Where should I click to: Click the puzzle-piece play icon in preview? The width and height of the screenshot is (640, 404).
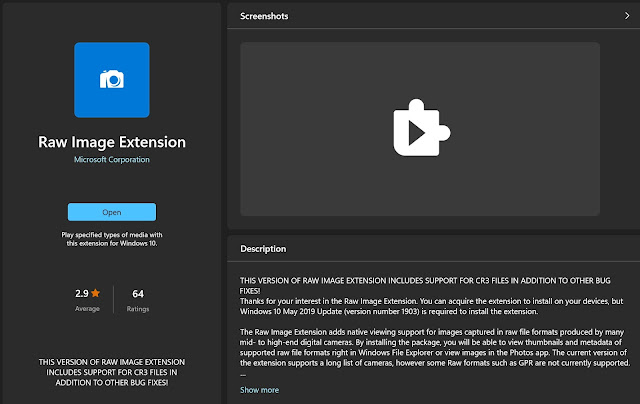click(x=422, y=128)
